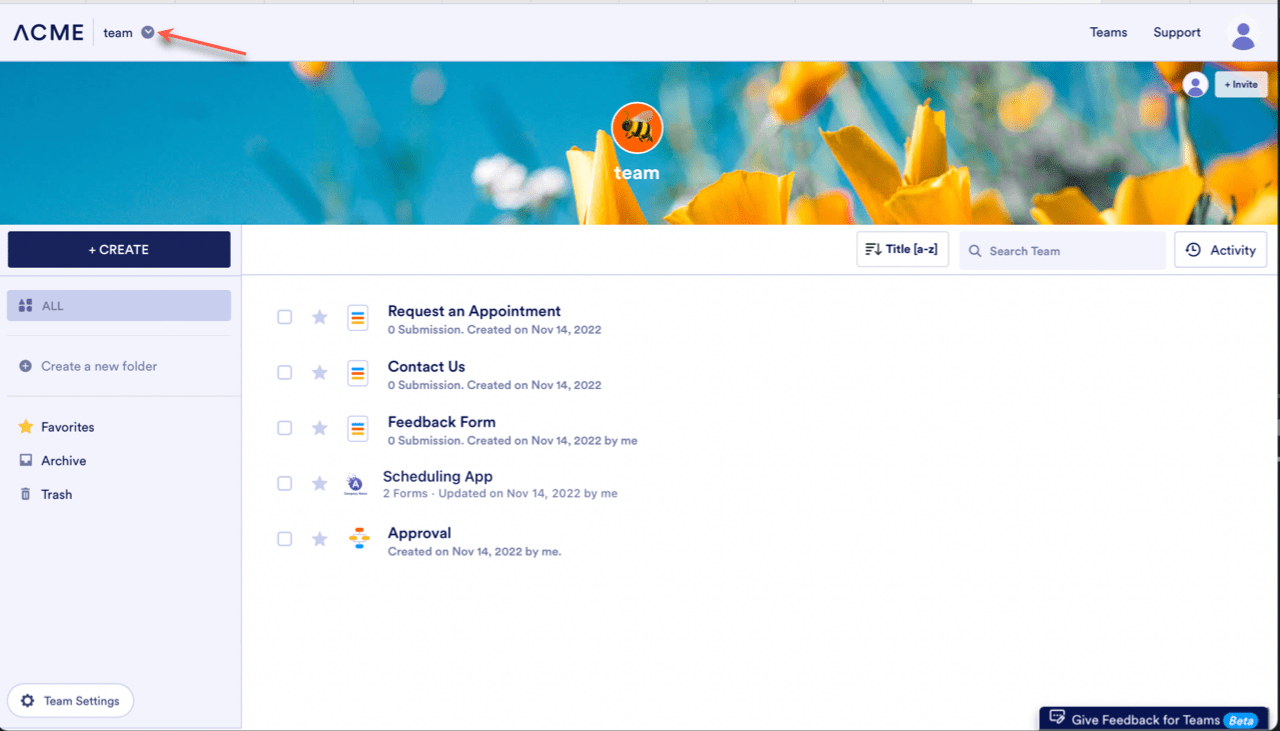Screen dimensions: 1280x731
Task: Open the Scheduling App
Action: click(x=438, y=477)
